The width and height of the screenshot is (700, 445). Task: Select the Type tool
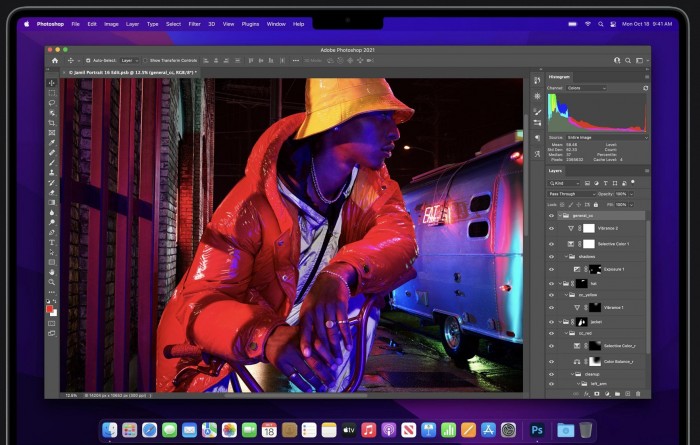[x=52, y=242]
